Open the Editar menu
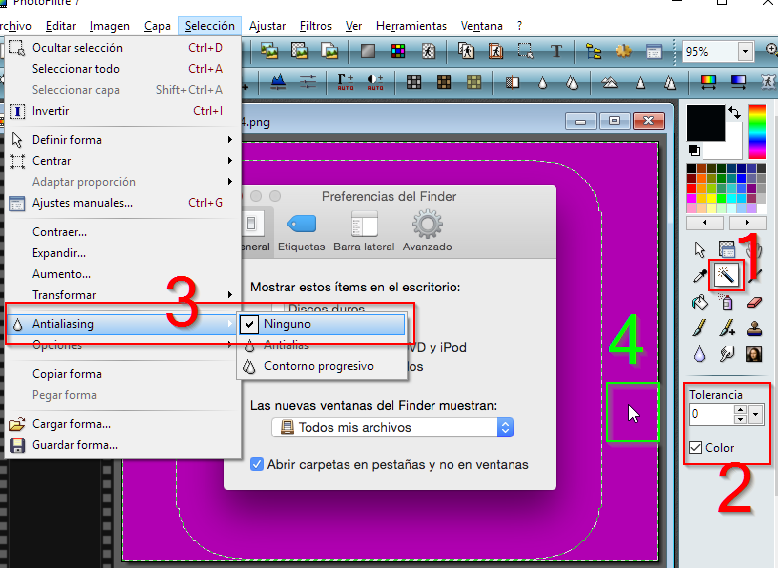This screenshot has width=778, height=568. pos(61,26)
